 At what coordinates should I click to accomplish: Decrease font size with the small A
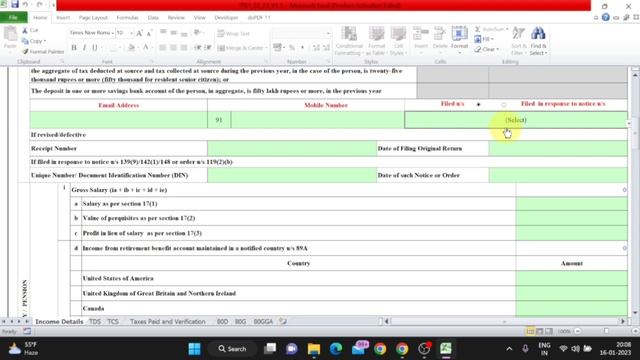(149, 33)
